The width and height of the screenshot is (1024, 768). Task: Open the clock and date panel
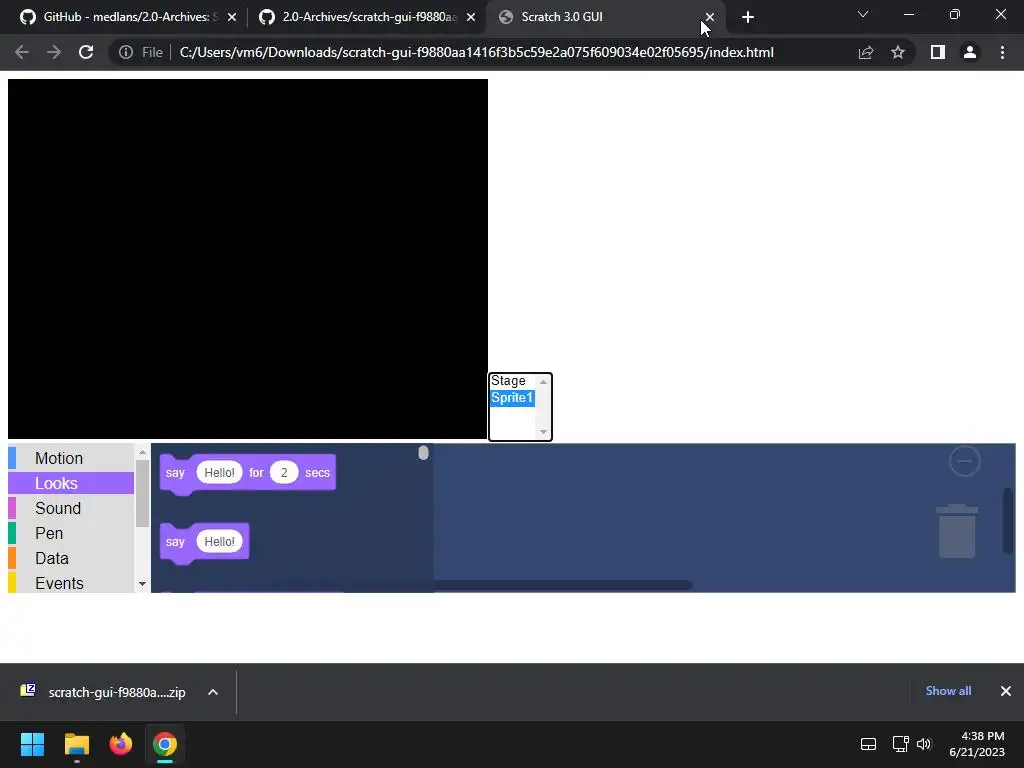(x=978, y=744)
